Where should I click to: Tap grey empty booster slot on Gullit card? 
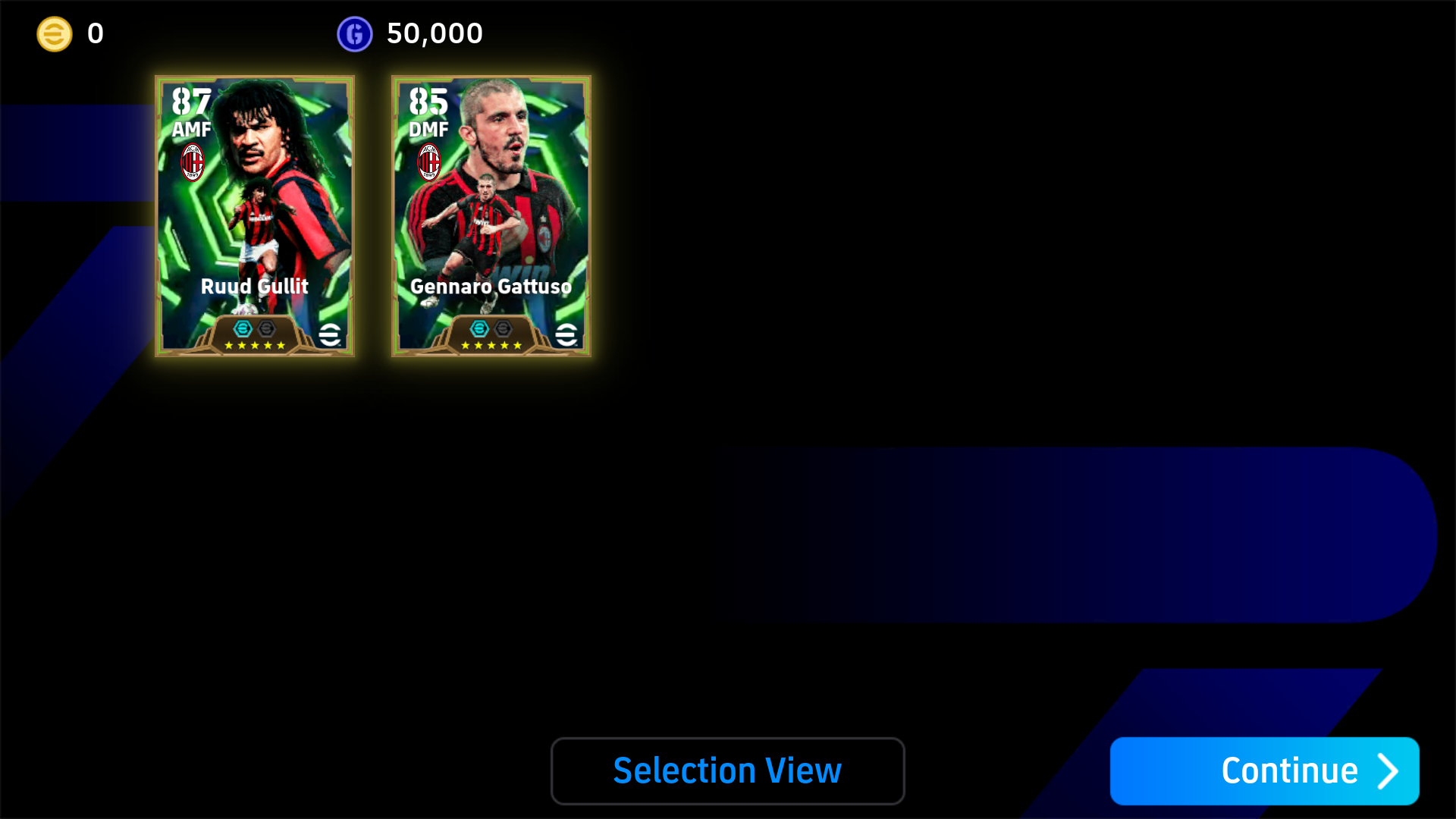coord(267,328)
